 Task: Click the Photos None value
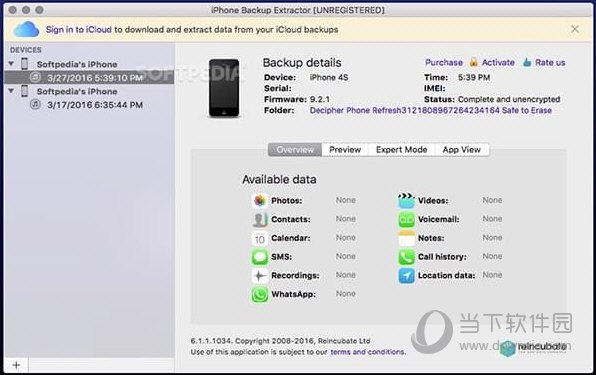pyautogui.click(x=346, y=200)
